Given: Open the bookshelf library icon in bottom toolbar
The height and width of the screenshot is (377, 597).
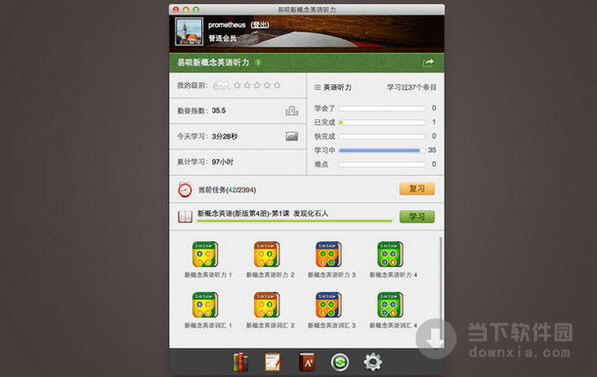Looking at the screenshot, I should [x=240, y=362].
